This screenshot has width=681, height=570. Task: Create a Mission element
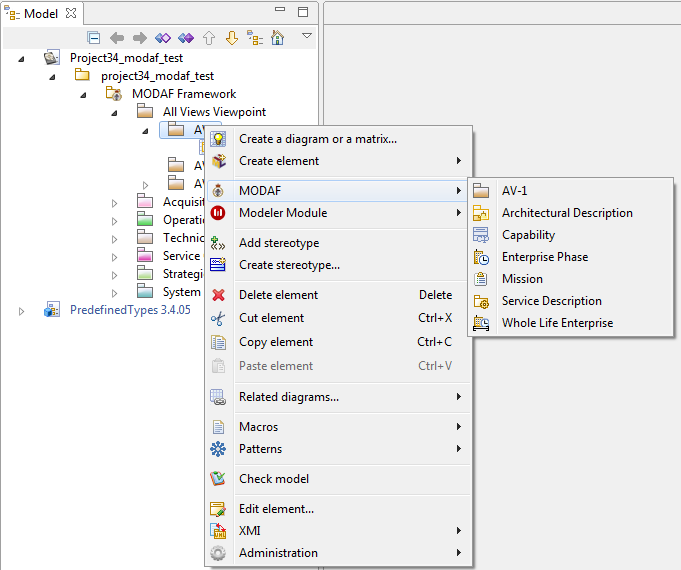pyautogui.click(x=571, y=279)
